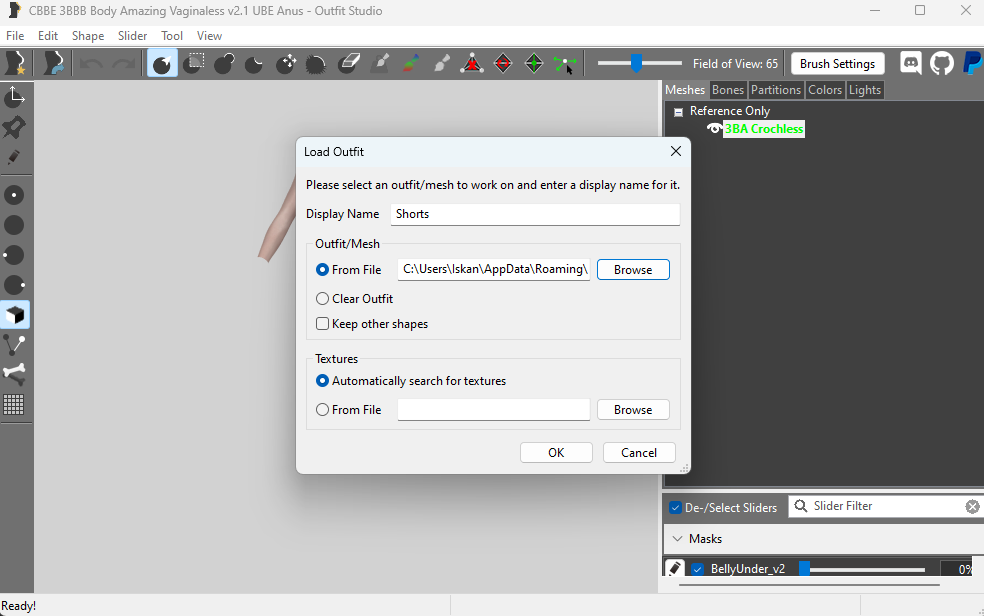Click the circle icon with center dot
The width and height of the screenshot is (984, 616).
tap(14, 195)
